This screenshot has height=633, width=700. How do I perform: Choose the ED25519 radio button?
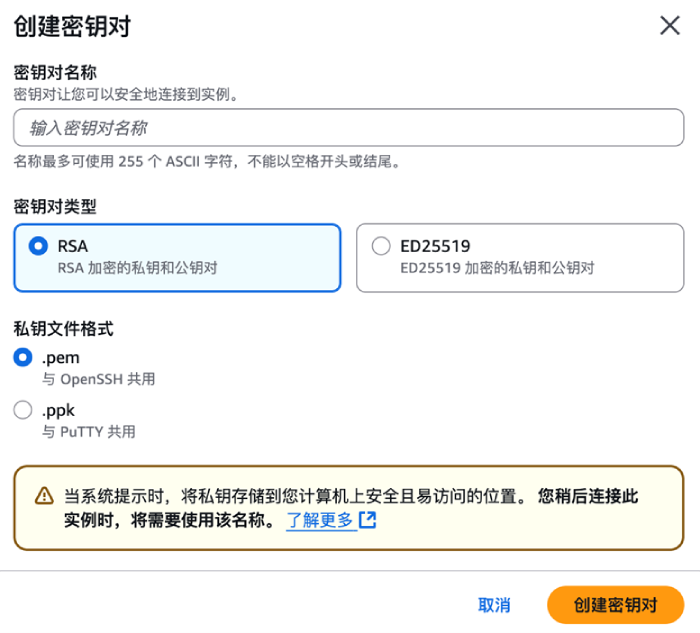pyautogui.click(x=380, y=246)
